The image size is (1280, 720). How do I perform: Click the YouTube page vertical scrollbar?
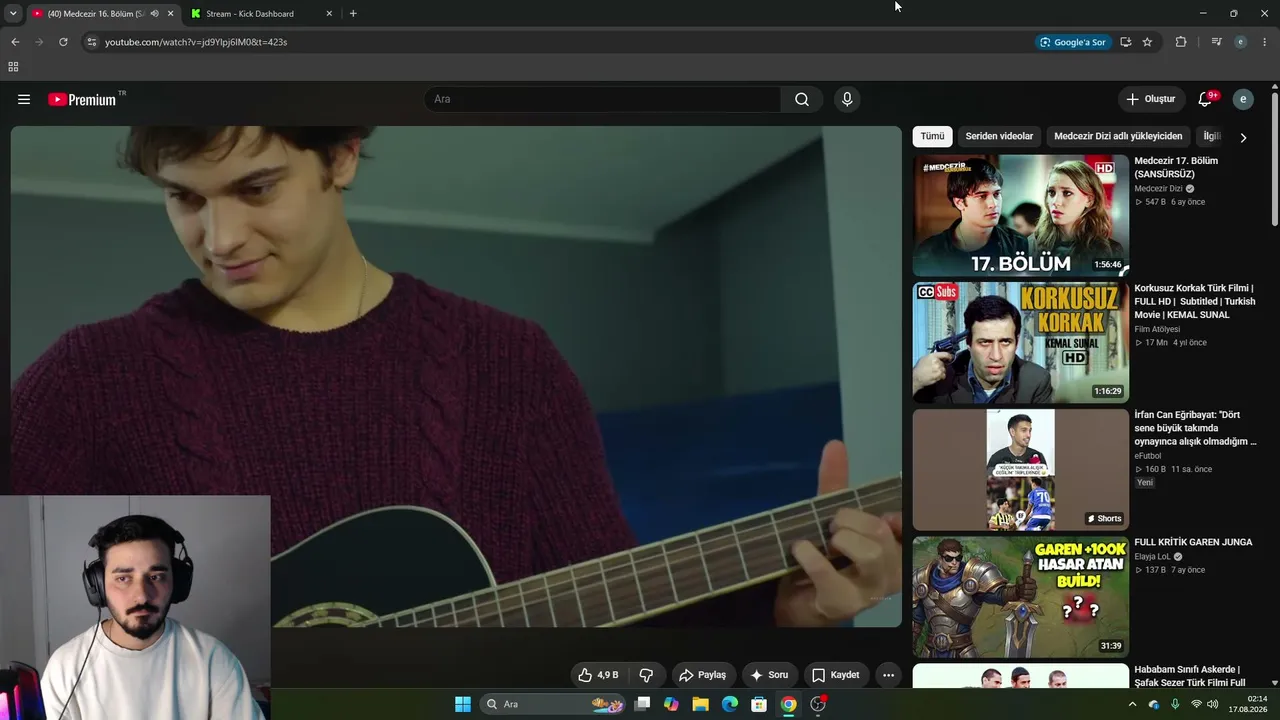tap(1275, 160)
